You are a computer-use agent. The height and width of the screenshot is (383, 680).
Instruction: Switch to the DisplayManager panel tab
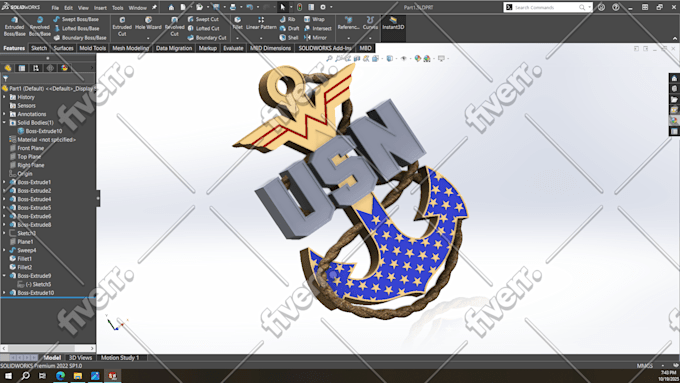[x=65, y=68]
